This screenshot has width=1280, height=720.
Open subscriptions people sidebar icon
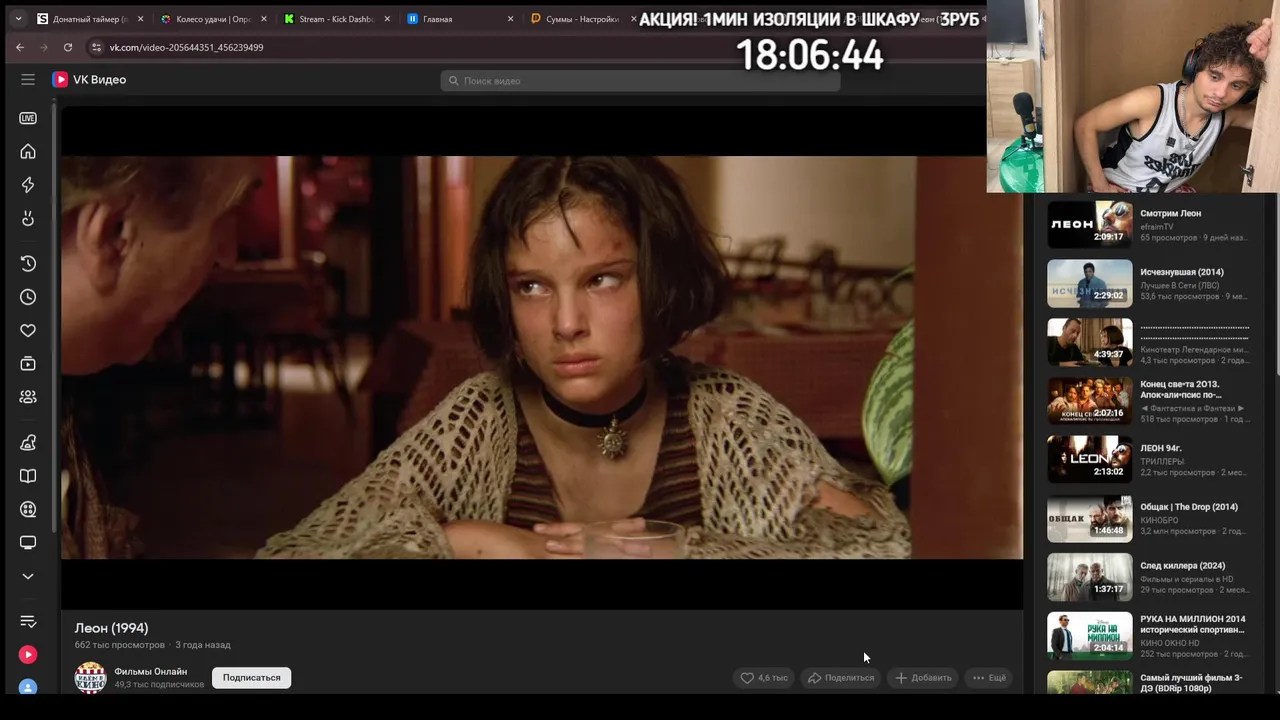(x=28, y=397)
